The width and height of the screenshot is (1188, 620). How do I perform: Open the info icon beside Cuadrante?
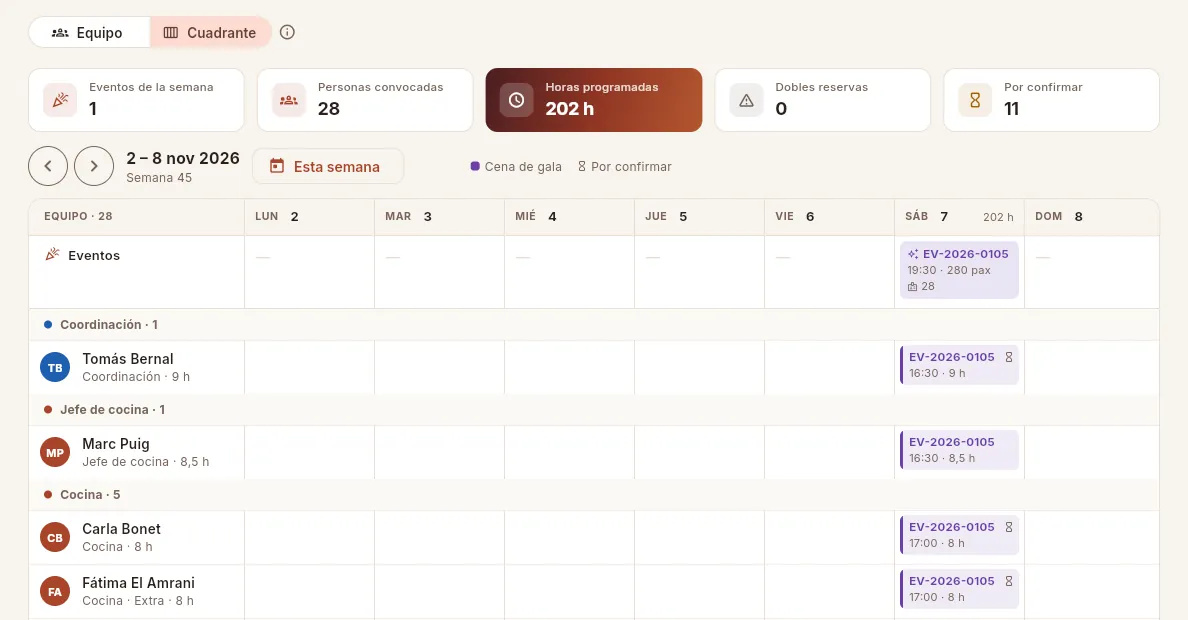(x=287, y=33)
